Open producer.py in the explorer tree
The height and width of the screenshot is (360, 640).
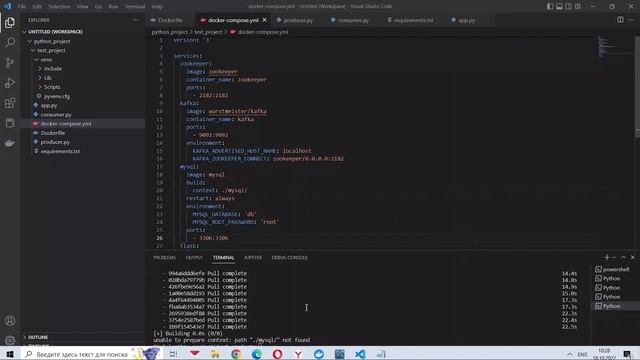[x=55, y=142]
